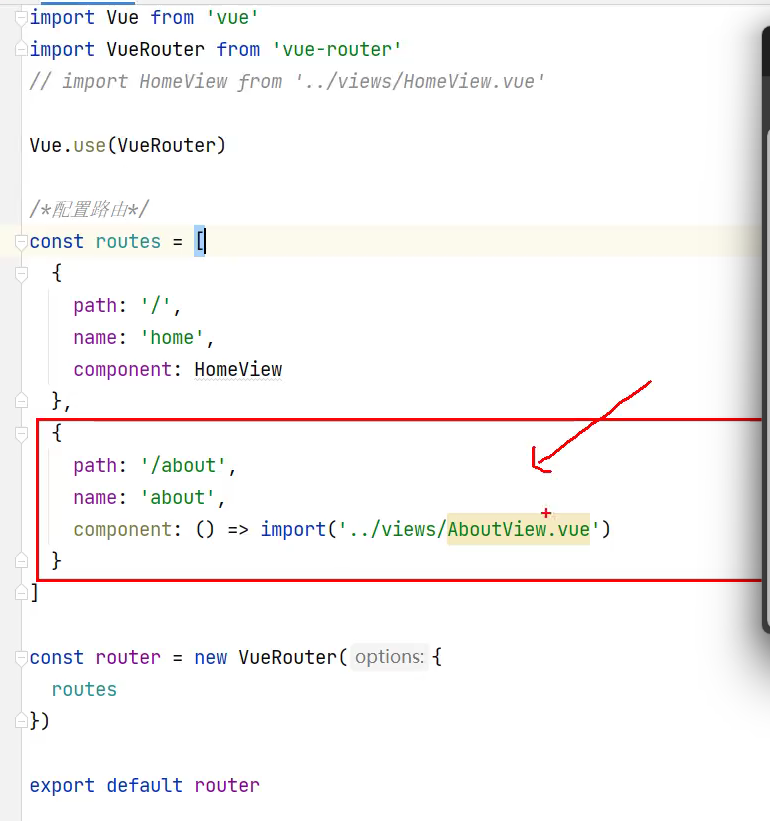This screenshot has height=821, width=770.
Task: Click the 'router' variable in const router declaration
Action: pyautogui.click(x=128, y=658)
